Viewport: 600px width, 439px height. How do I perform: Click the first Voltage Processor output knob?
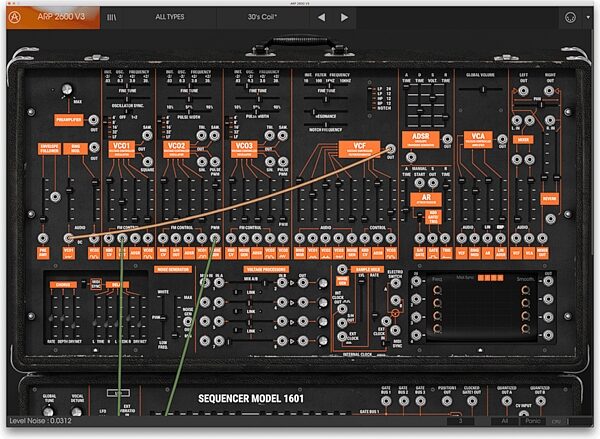323,284
